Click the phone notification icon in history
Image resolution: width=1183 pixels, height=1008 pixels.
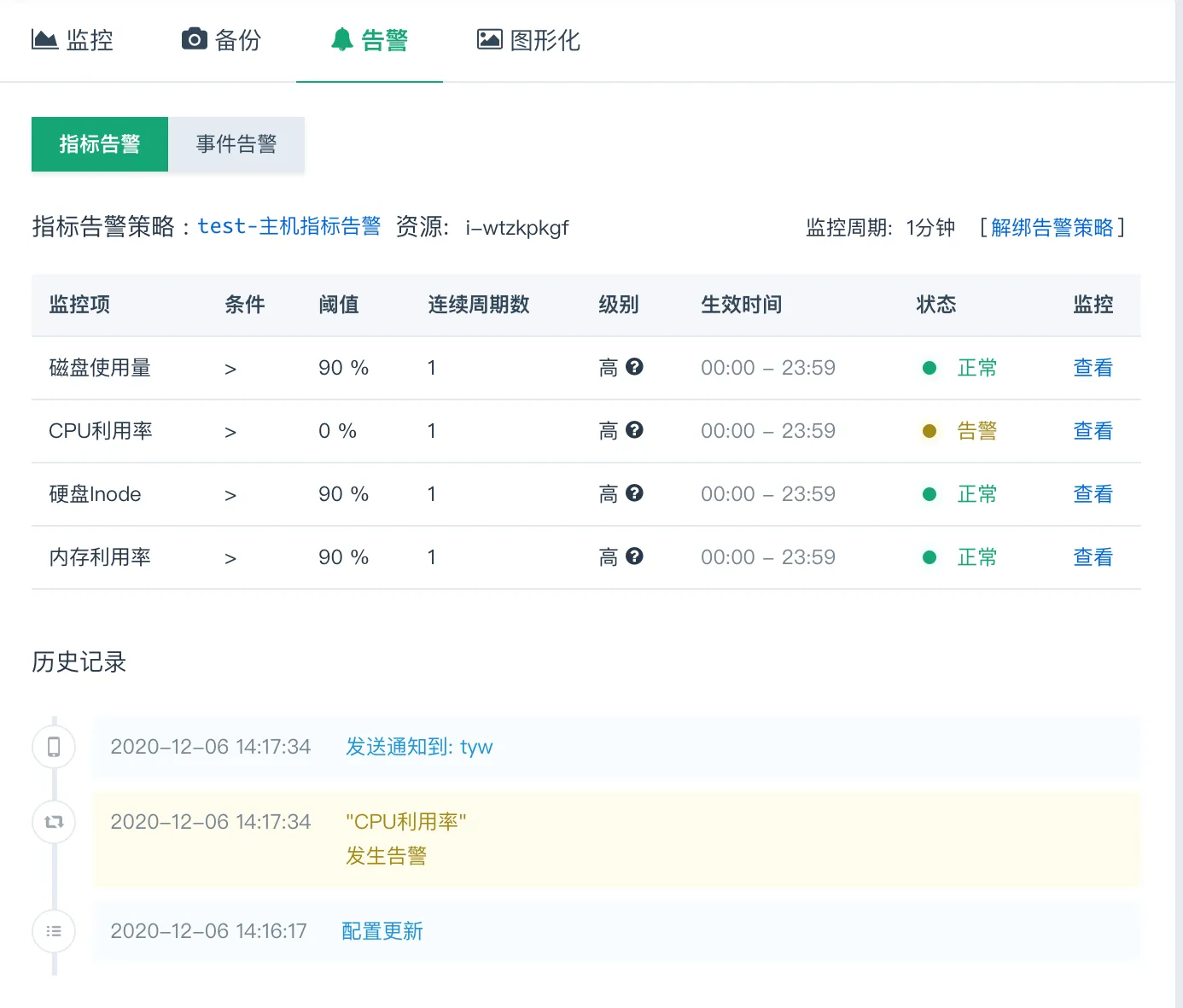pos(54,747)
